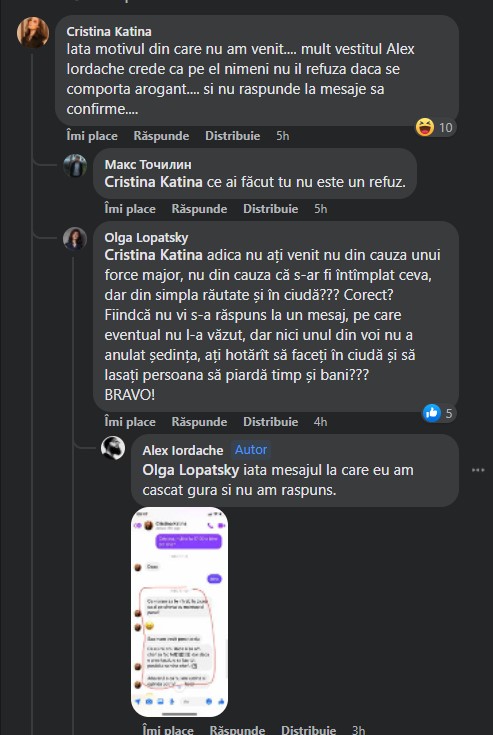Open the Alex Iordache name link
The image size is (493, 735).
(x=183, y=450)
